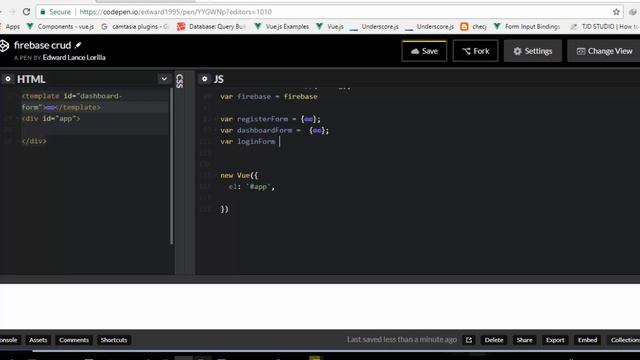Open Components - vue.js bookmark
The height and width of the screenshot is (360, 640).
pyautogui.click(x=60, y=27)
